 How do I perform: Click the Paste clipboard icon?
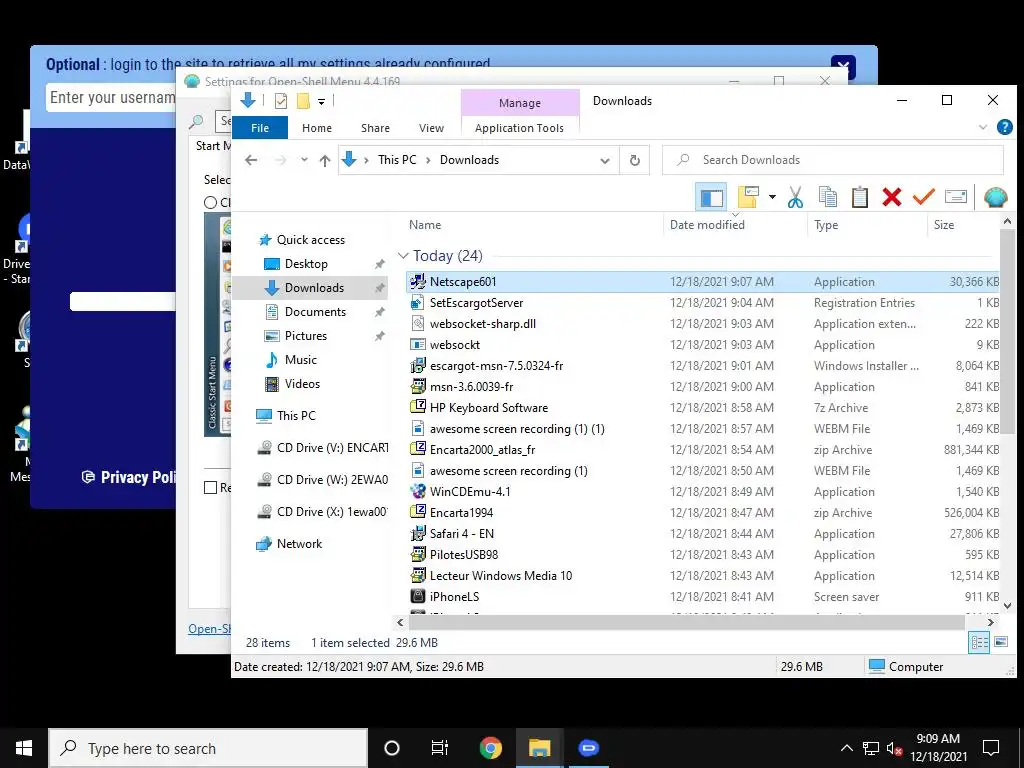pos(860,197)
